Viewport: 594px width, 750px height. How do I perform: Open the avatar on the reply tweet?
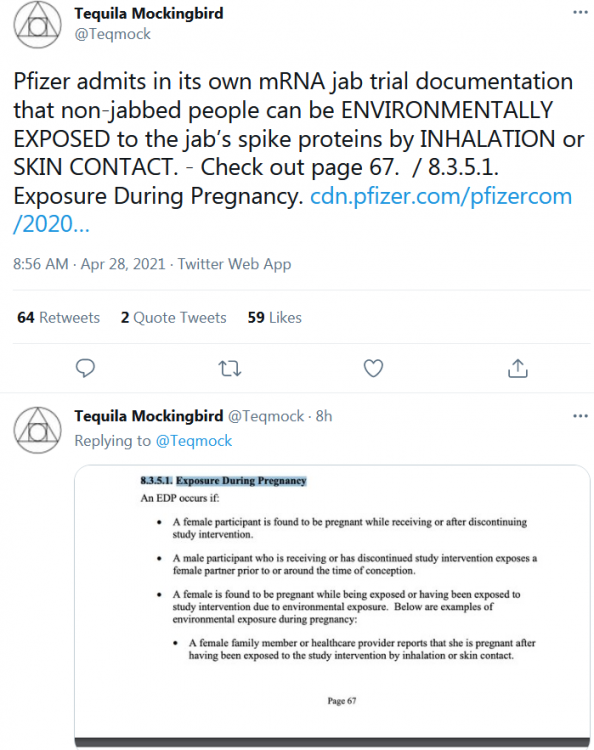[37, 430]
